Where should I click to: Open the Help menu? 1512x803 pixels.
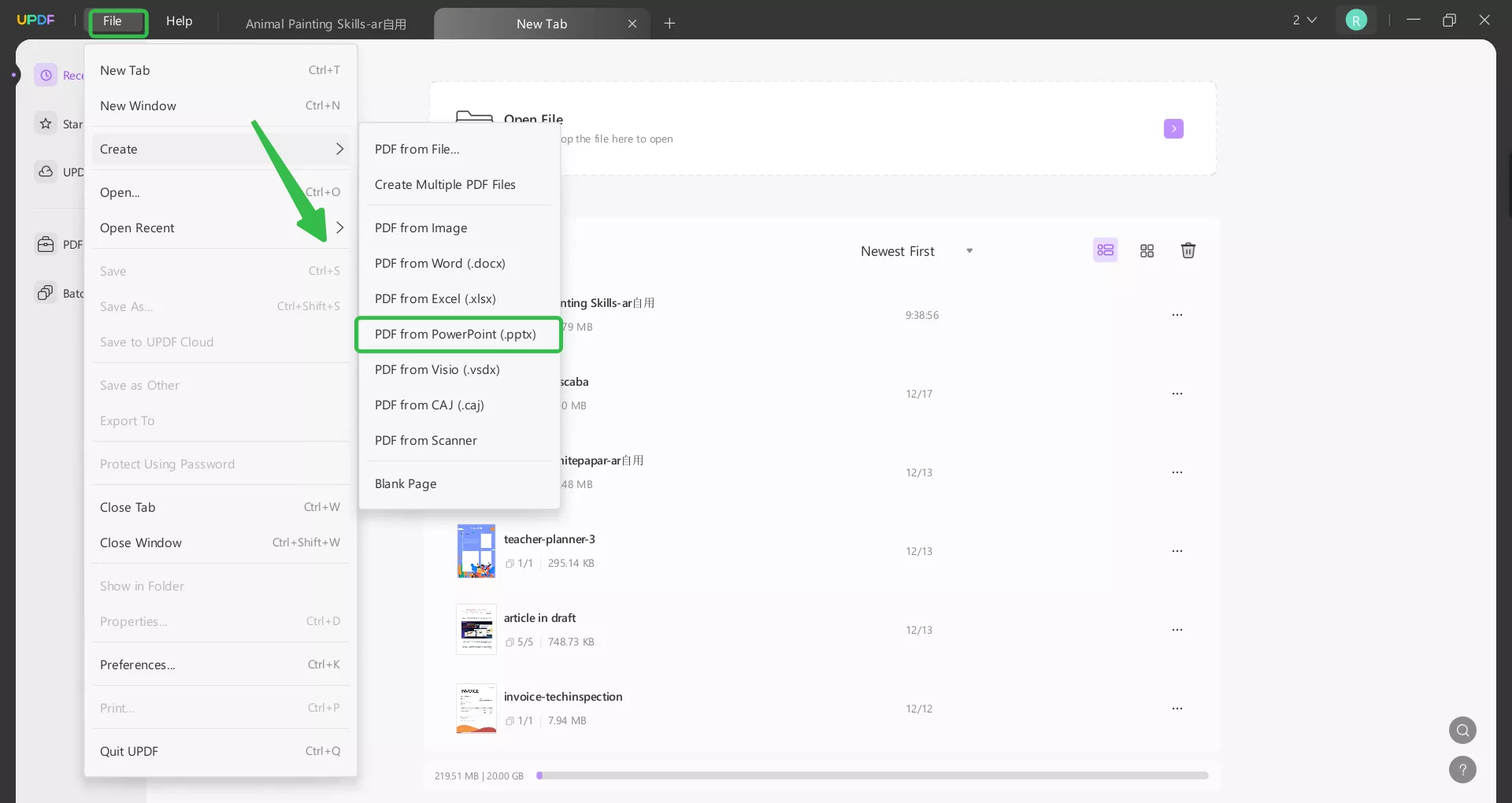[179, 21]
